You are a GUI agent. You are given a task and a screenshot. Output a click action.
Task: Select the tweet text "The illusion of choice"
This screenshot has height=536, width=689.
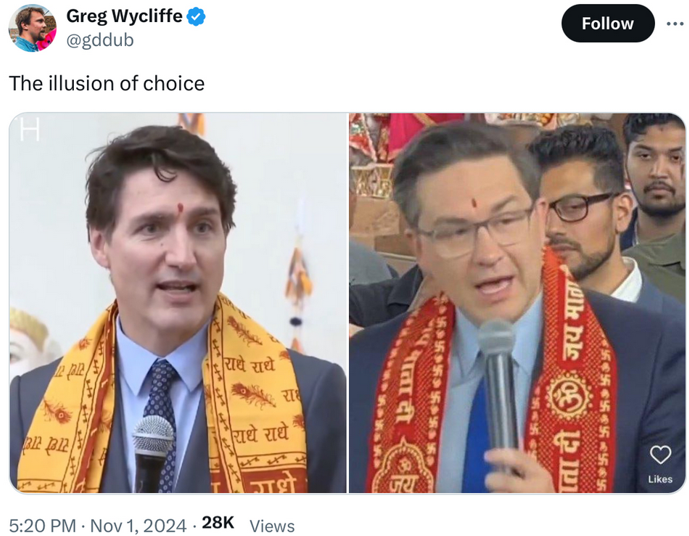click(x=107, y=83)
